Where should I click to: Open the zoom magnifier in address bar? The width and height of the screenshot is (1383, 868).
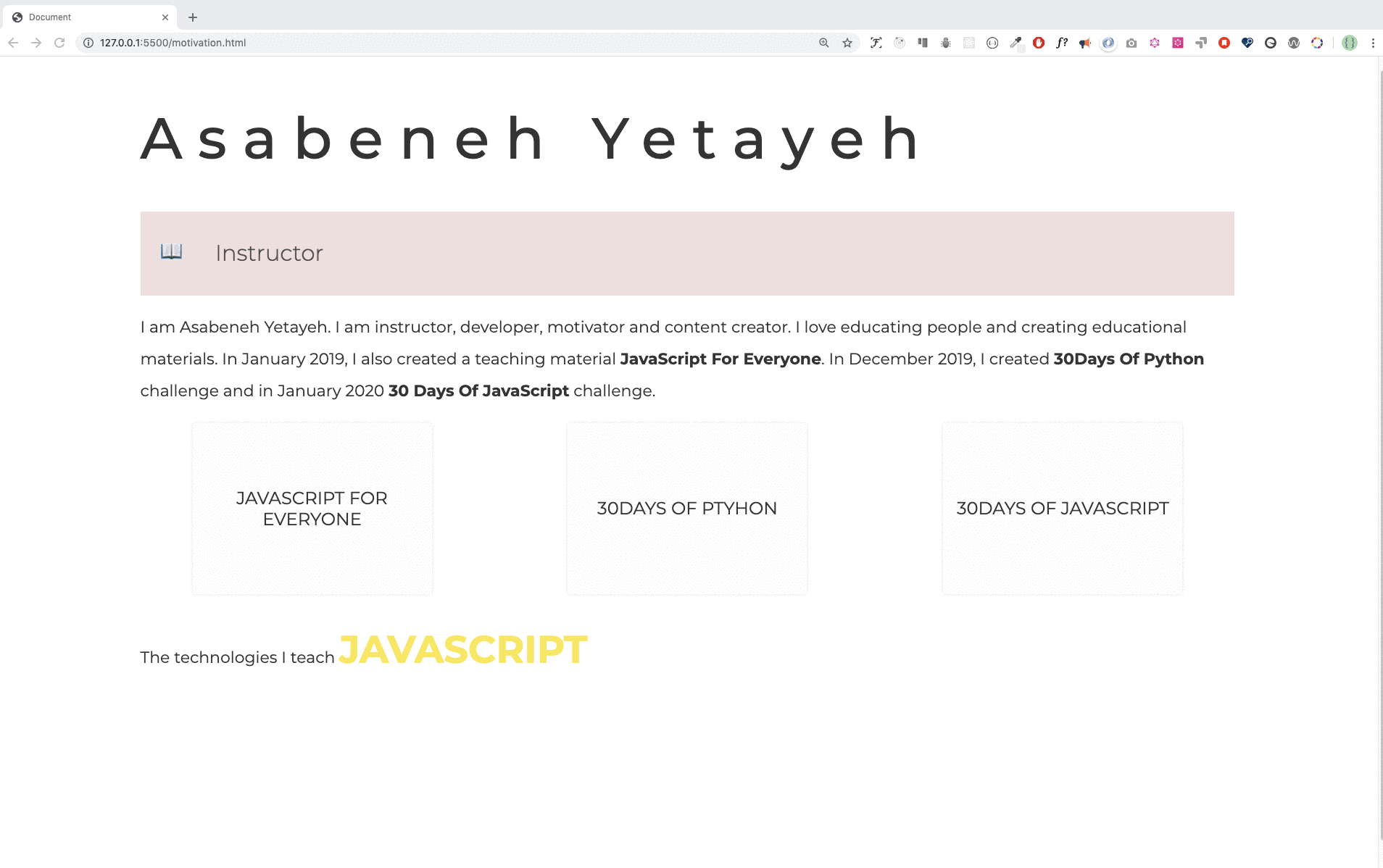tap(824, 43)
